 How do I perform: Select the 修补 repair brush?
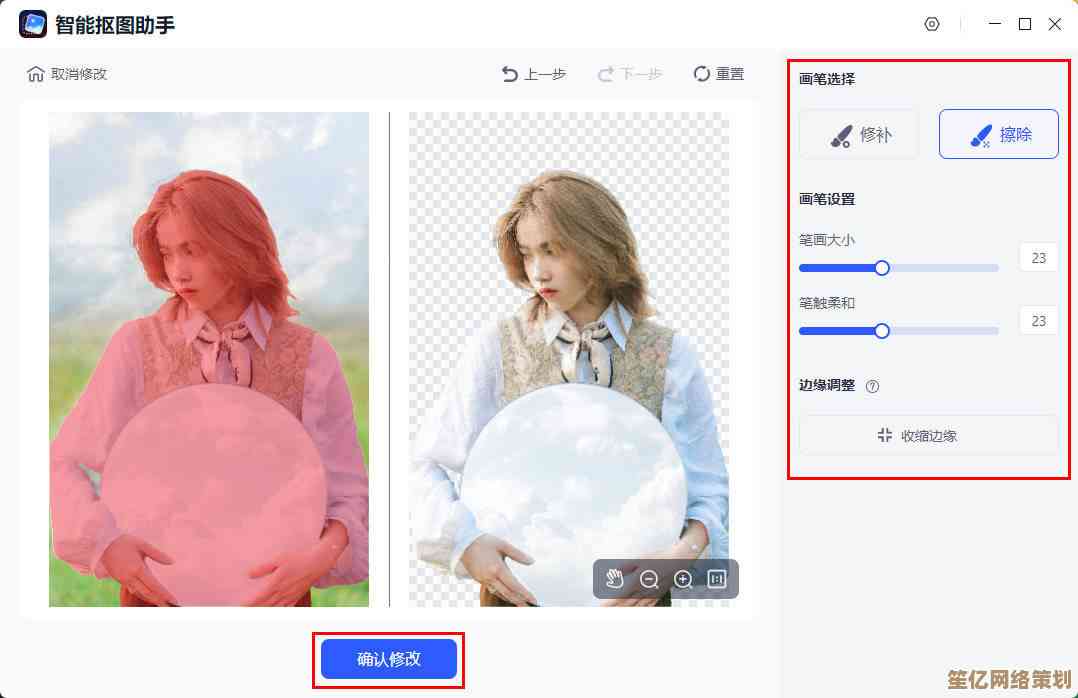[x=859, y=134]
